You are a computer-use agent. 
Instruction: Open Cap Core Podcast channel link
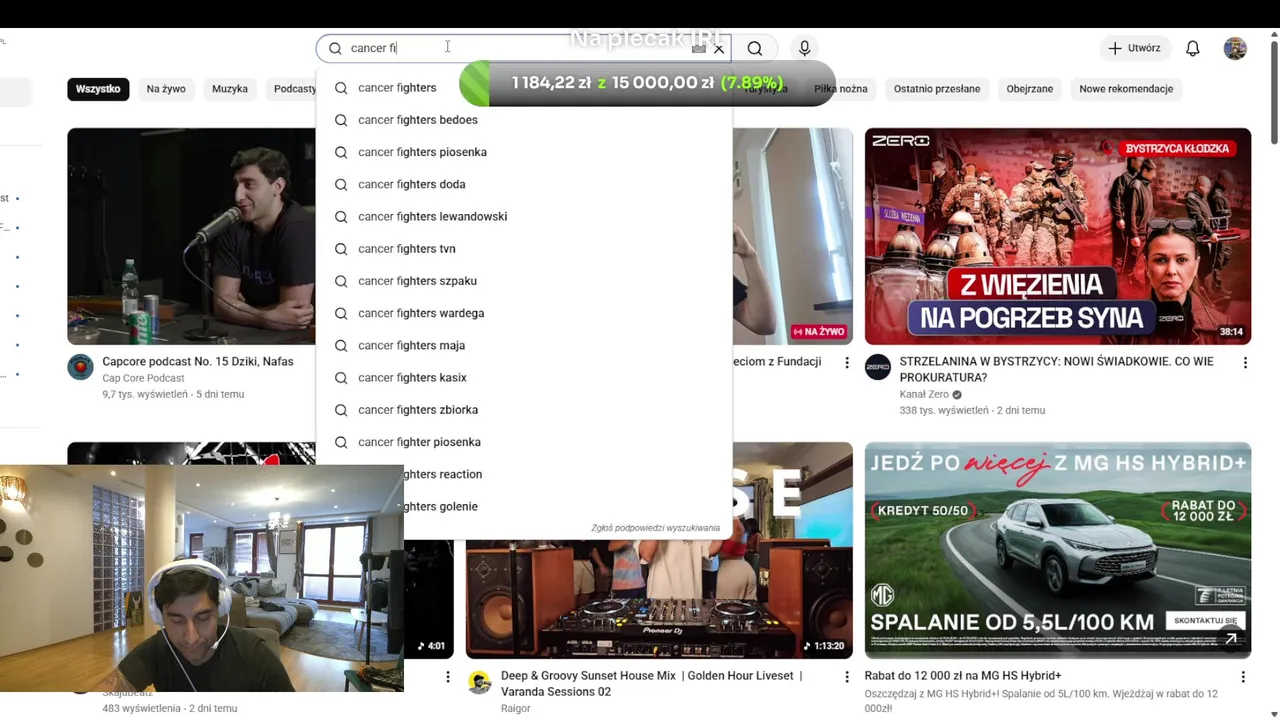[x=143, y=378]
